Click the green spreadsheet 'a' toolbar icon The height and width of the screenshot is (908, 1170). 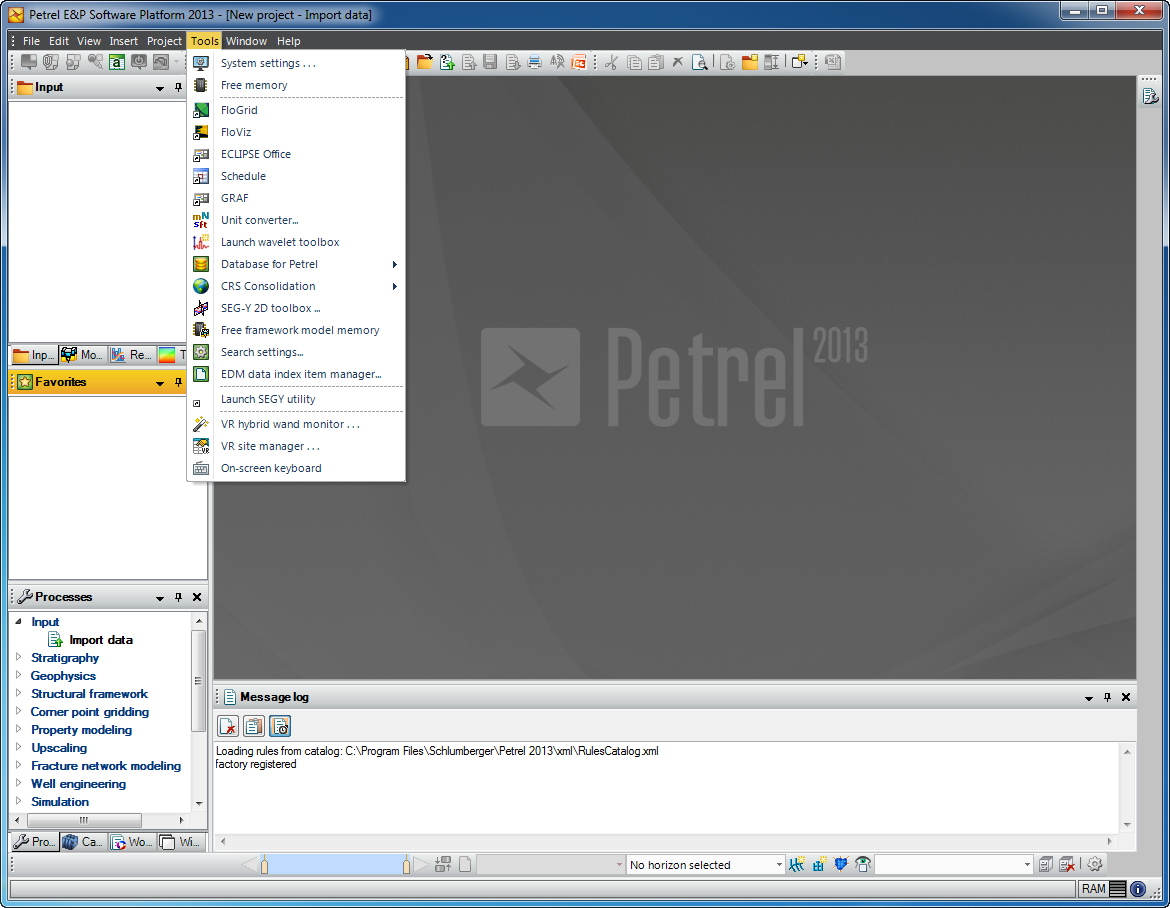[x=116, y=62]
